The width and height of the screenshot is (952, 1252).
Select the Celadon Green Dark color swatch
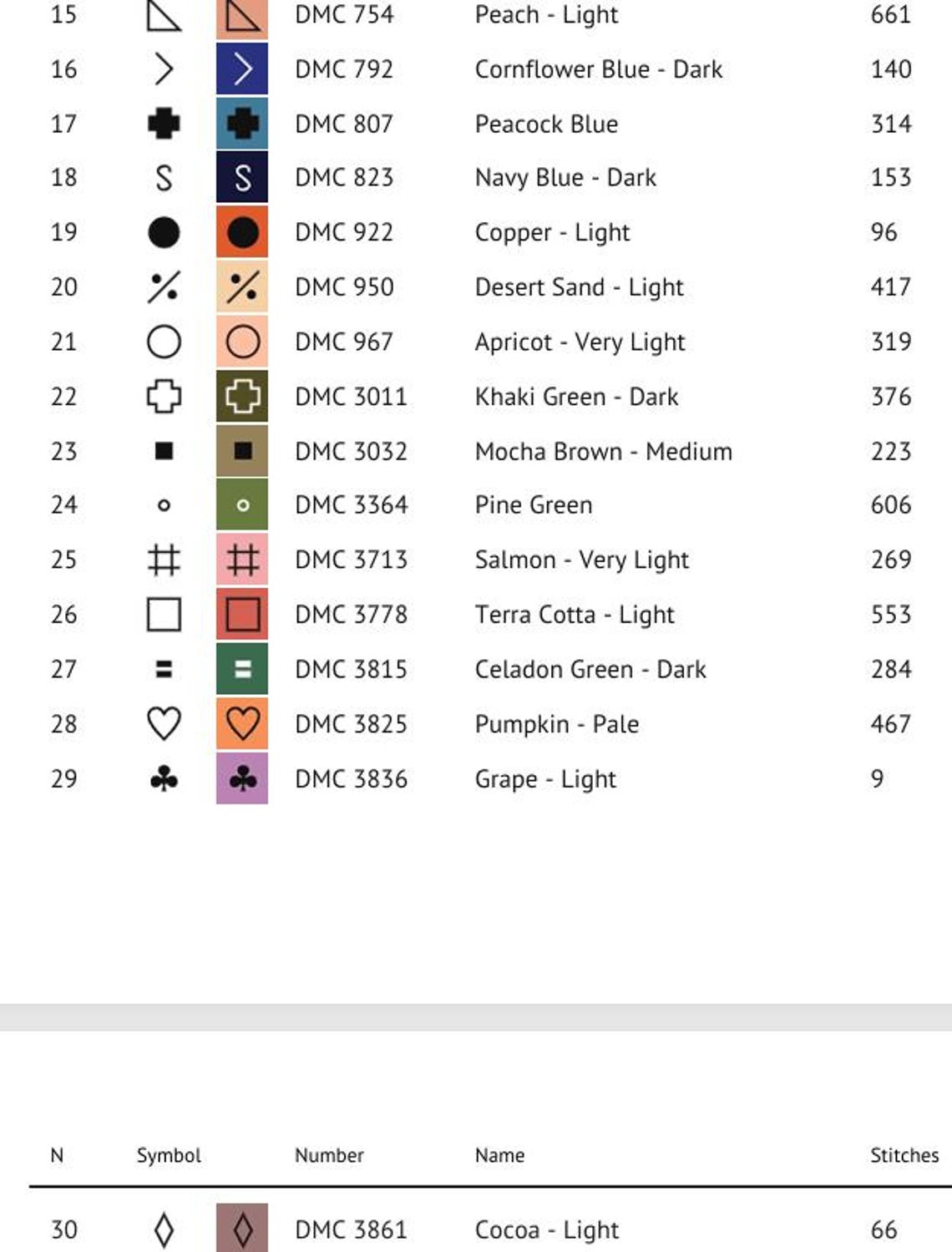(242, 669)
